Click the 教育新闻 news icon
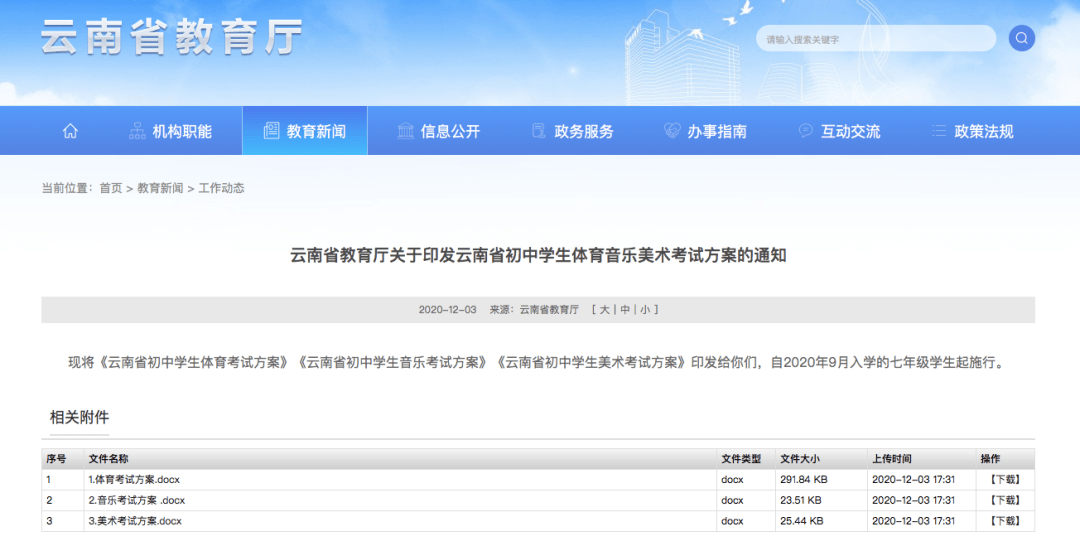1080x546 pixels. (271, 131)
